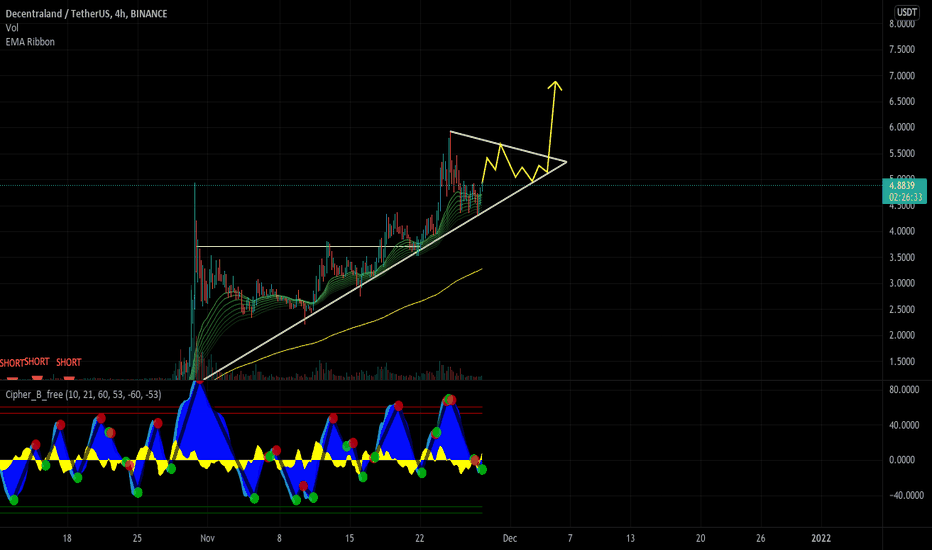
Task: Select the yellow projection arrow head
Action: (x=555, y=86)
